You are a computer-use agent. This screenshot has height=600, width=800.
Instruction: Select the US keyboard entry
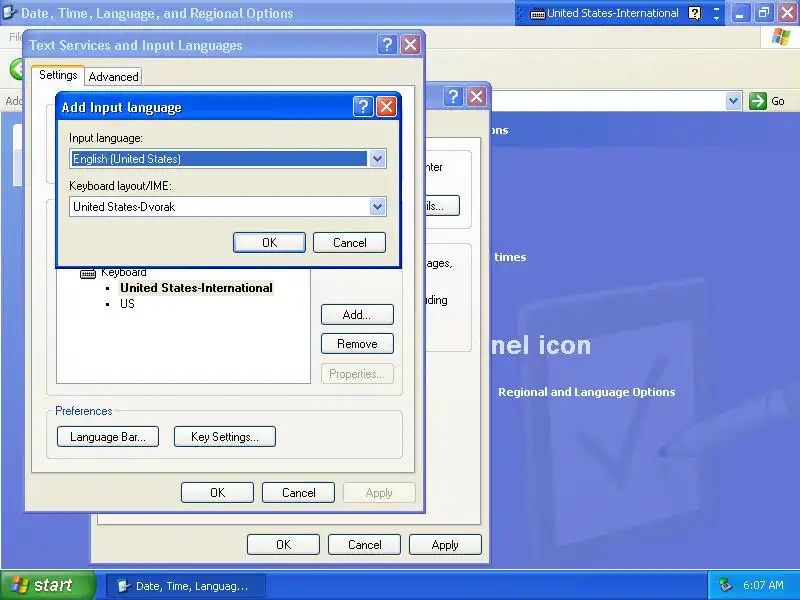[x=127, y=304]
